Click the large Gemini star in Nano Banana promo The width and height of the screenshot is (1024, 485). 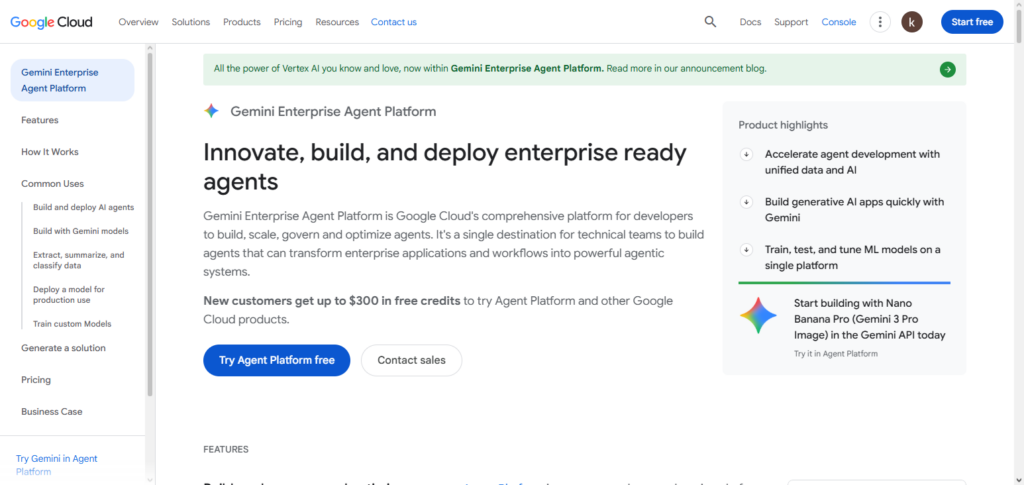[758, 315]
